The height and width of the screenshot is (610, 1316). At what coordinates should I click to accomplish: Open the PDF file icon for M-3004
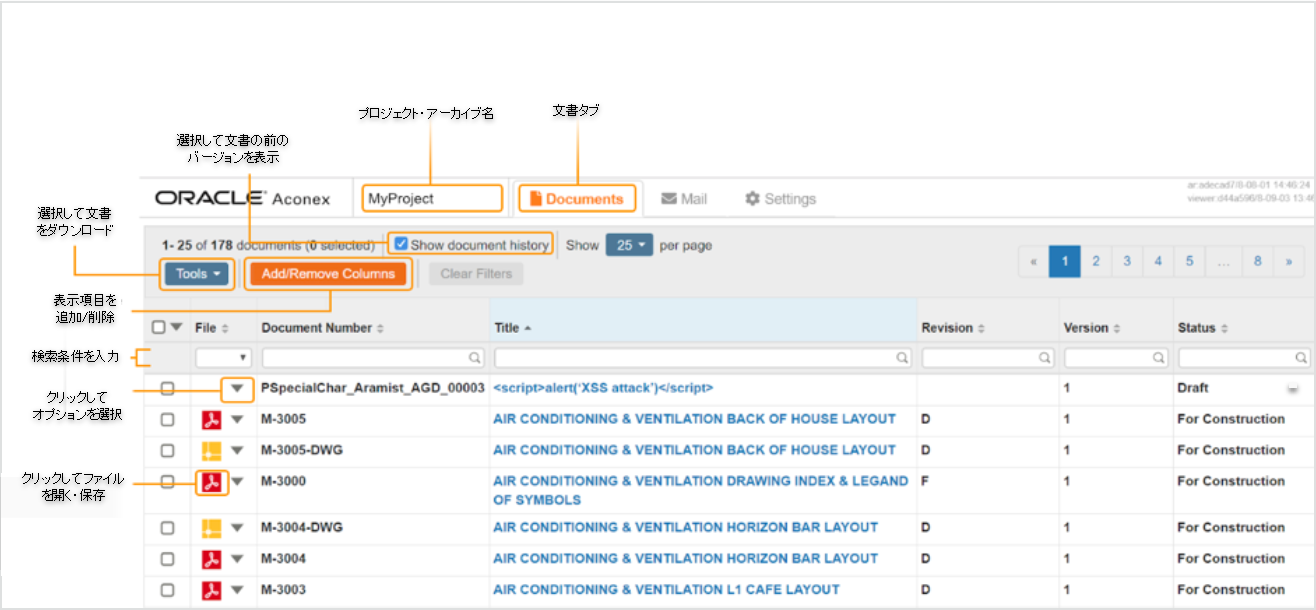point(210,559)
